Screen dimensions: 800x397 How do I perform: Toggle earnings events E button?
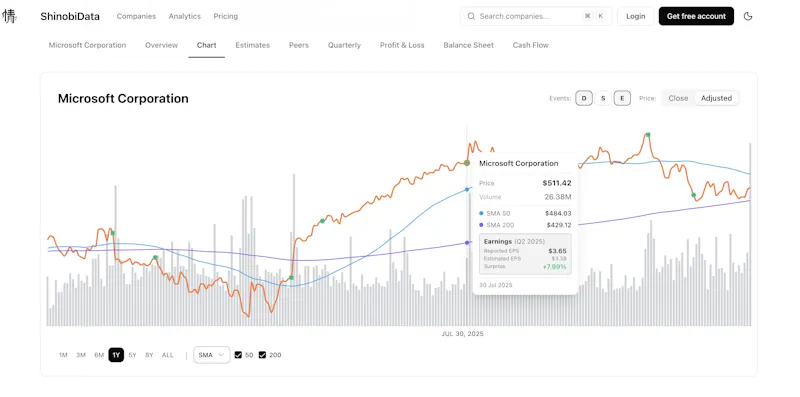coord(622,98)
